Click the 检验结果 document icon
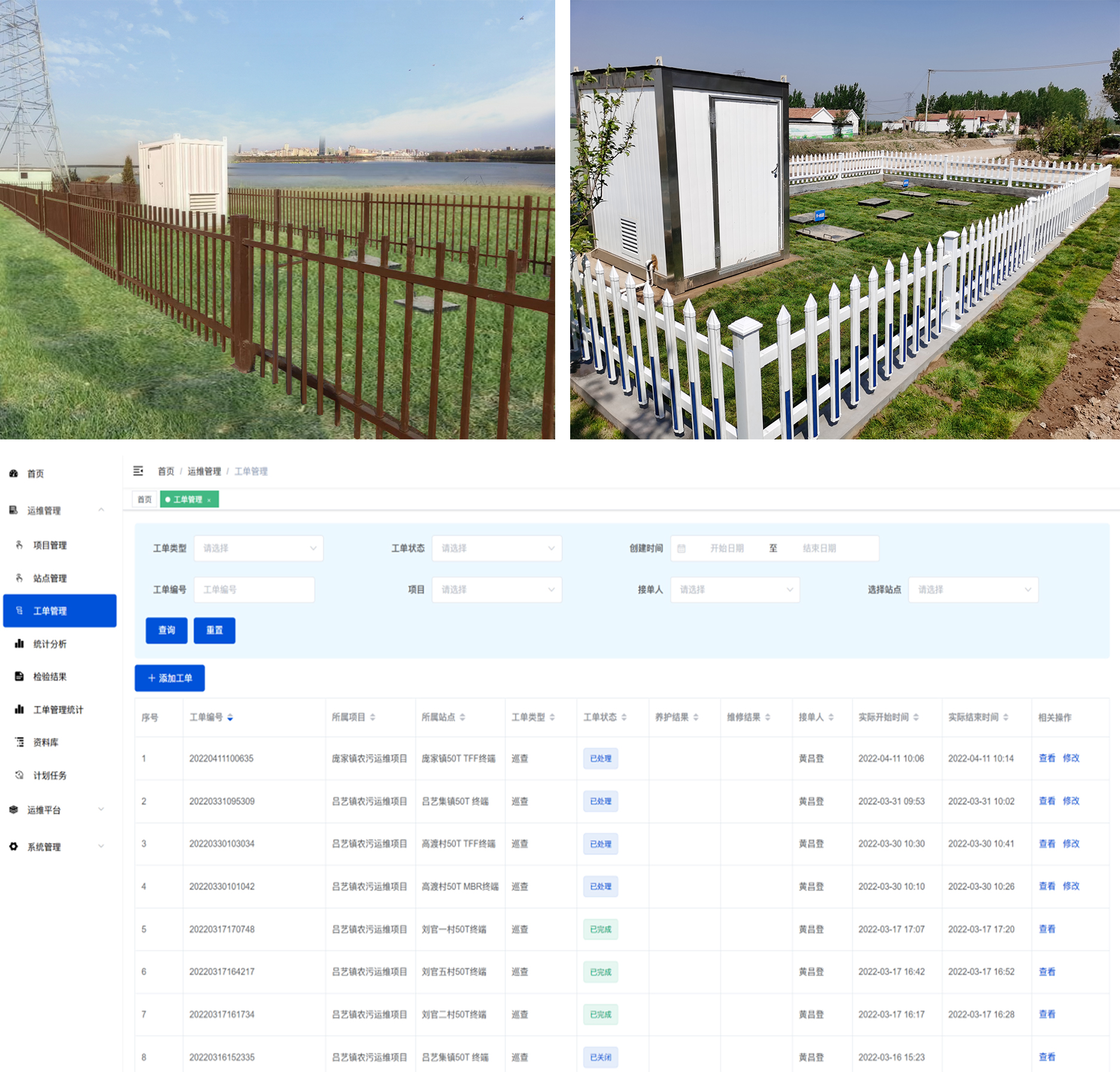 coord(19,676)
